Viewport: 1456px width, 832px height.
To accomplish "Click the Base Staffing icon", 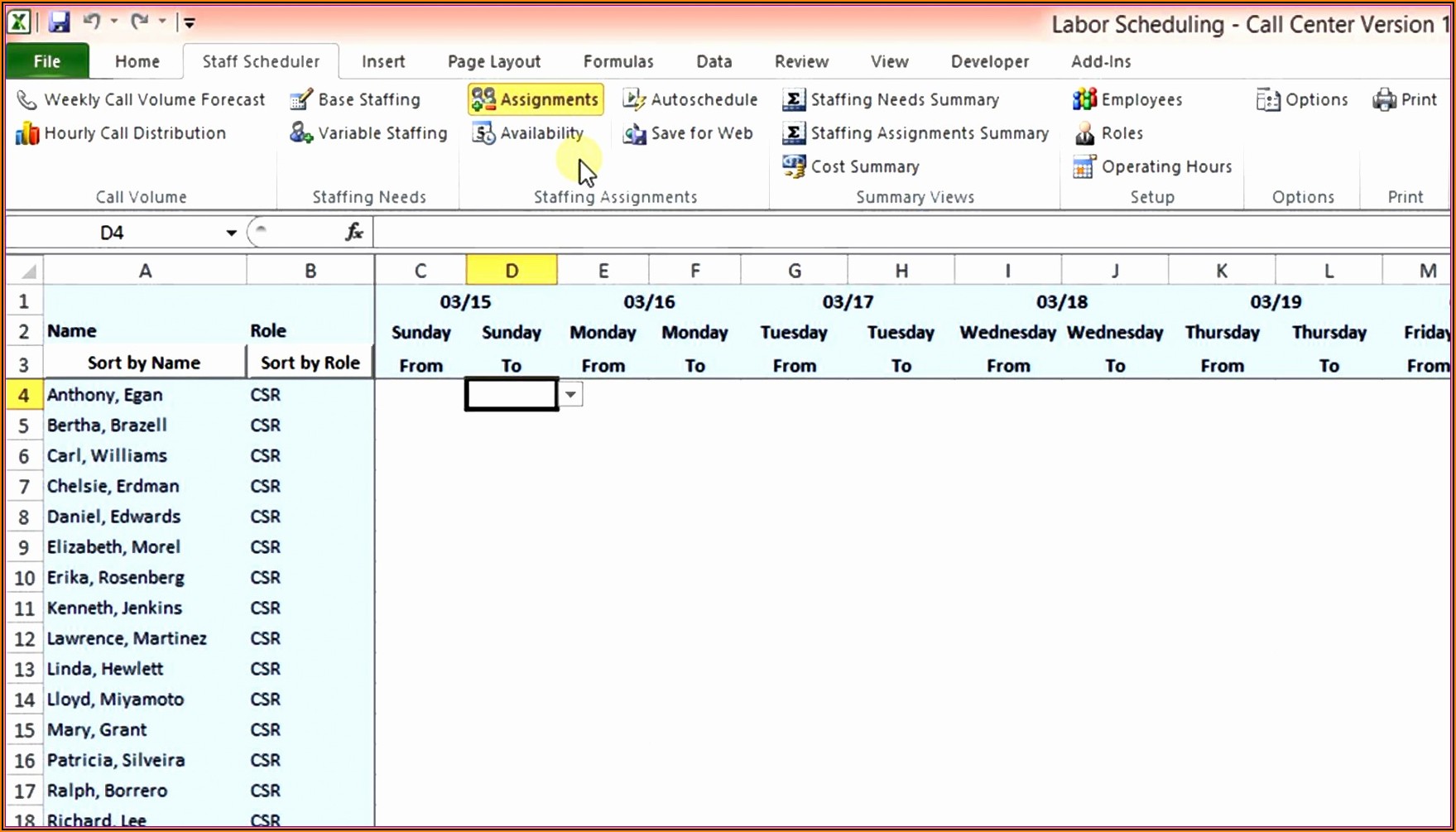I will (300, 100).
